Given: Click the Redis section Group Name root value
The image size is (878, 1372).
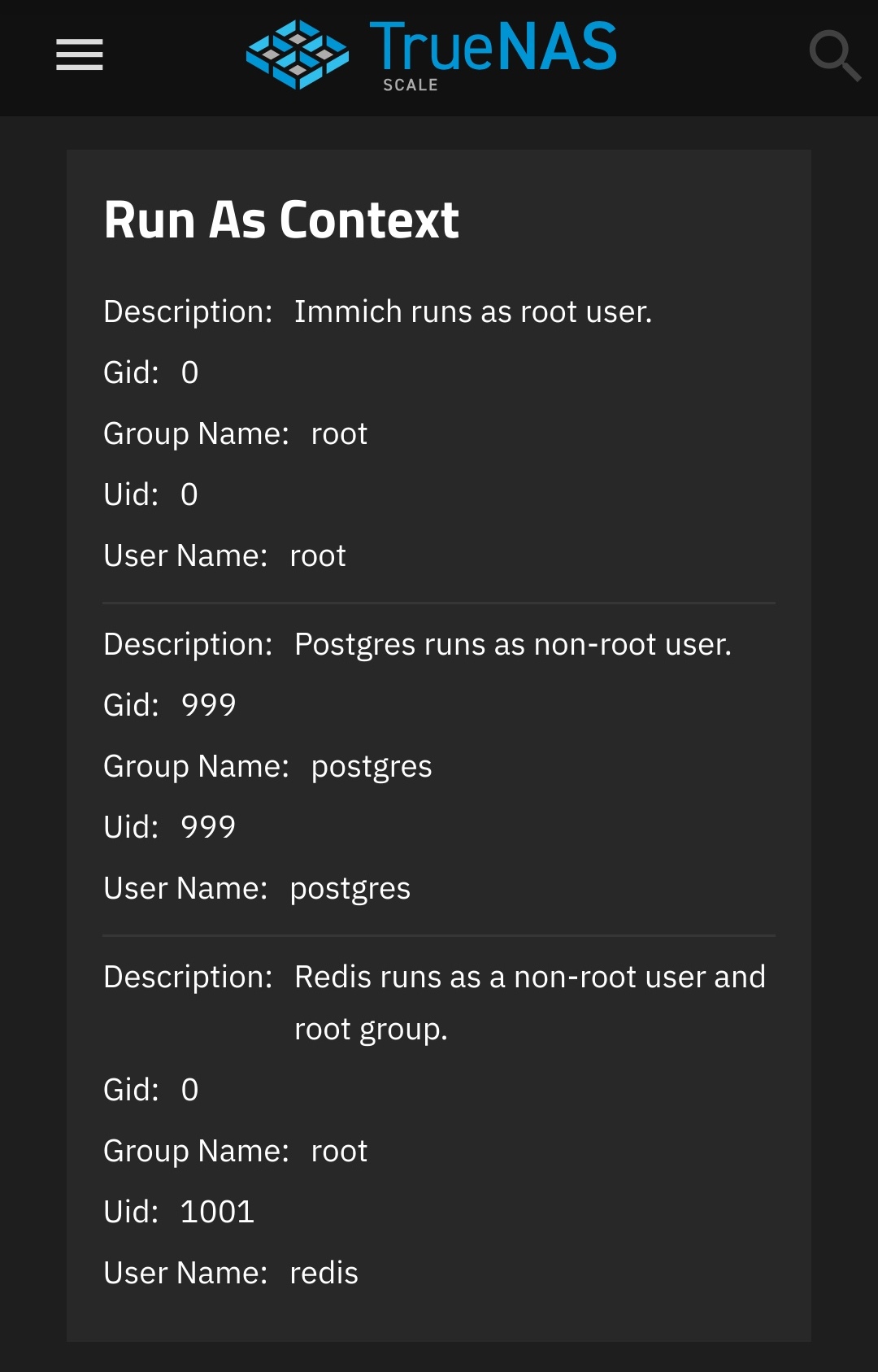Looking at the screenshot, I should pyautogui.click(x=339, y=1151).
